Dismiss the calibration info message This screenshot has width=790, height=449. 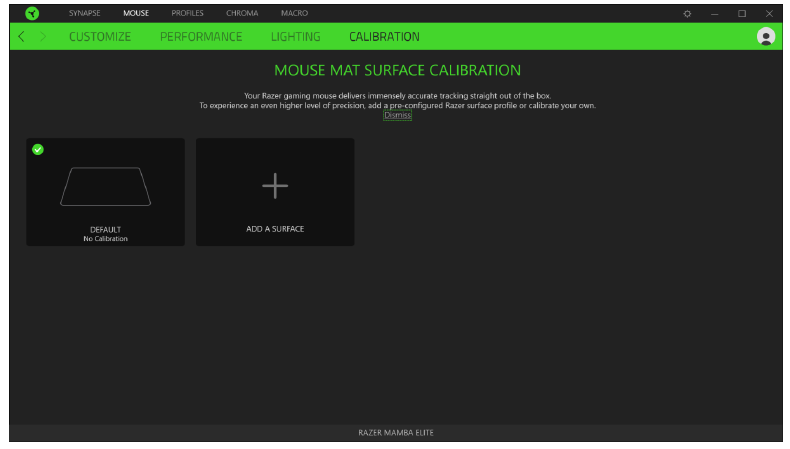click(398, 115)
